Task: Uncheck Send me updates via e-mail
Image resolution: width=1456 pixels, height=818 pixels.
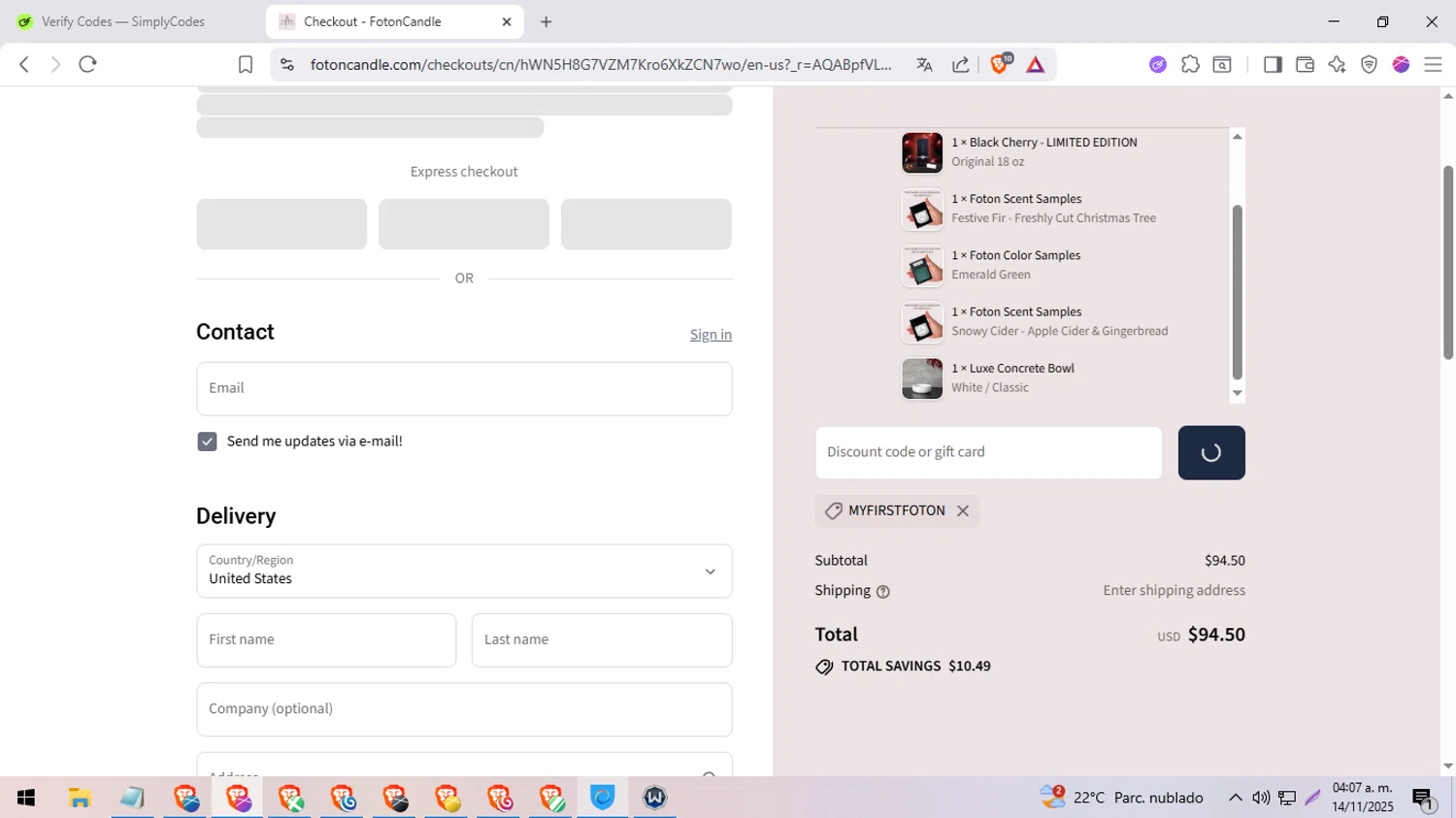Action: click(207, 442)
